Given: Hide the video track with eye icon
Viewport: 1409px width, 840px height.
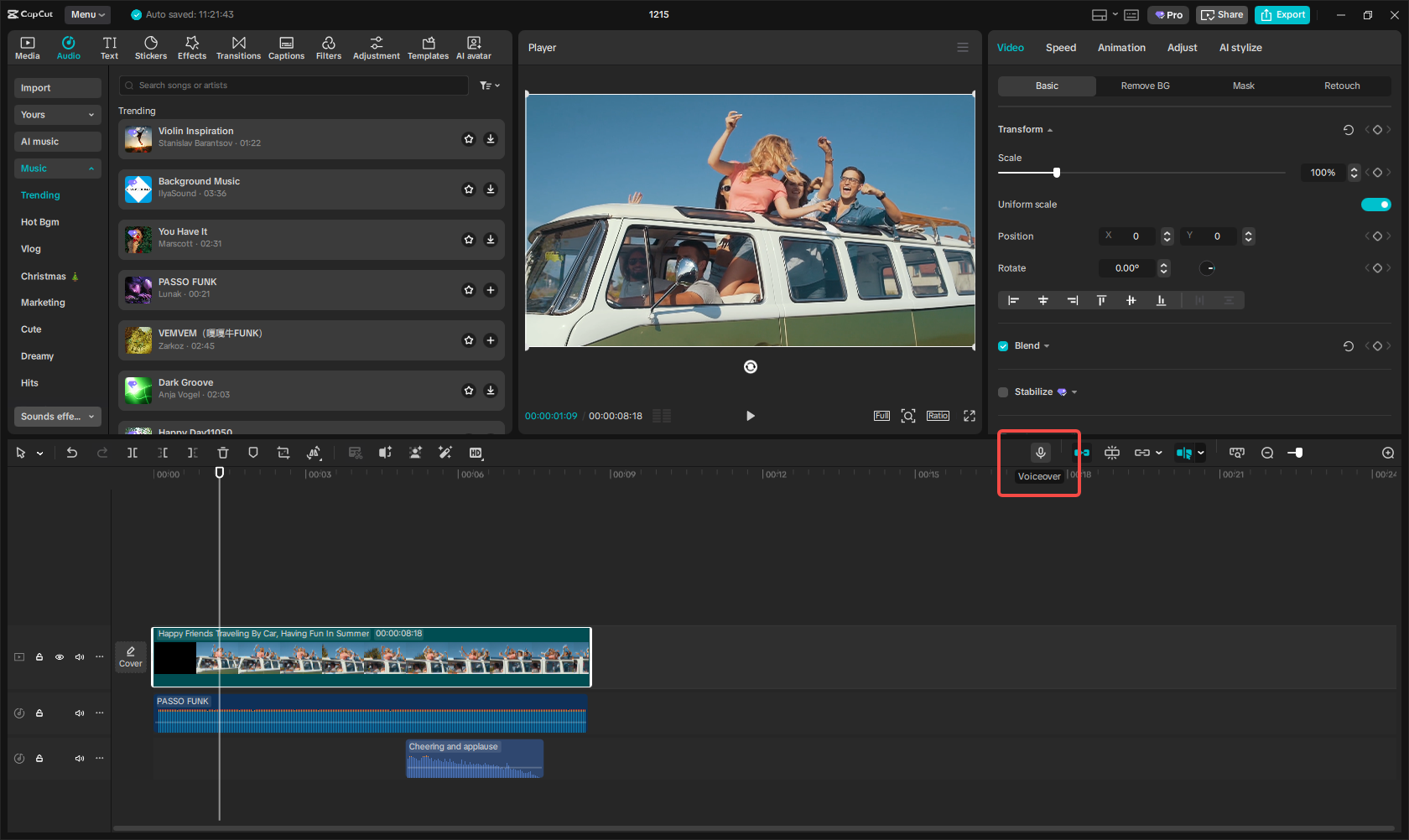Looking at the screenshot, I should click(60, 657).
